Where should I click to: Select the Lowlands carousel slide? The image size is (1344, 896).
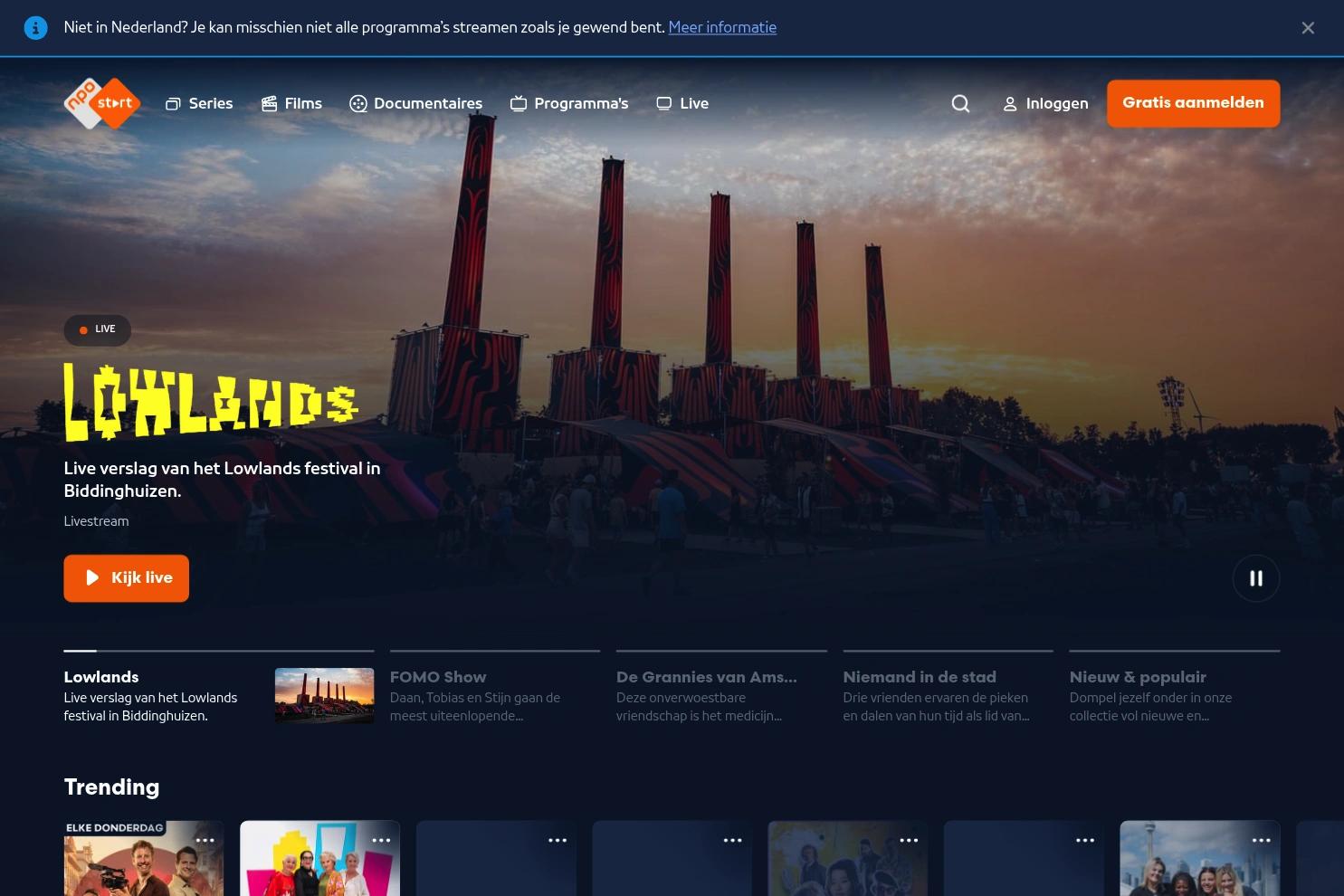click(x=219, y=688)
